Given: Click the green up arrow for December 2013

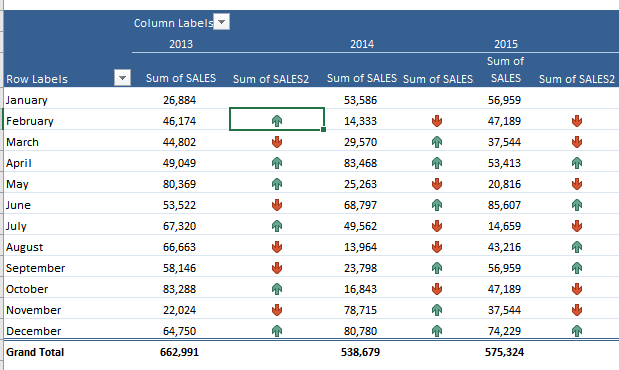Looking at the screenshot, I should pyautogui.click(x=277, y=331).
